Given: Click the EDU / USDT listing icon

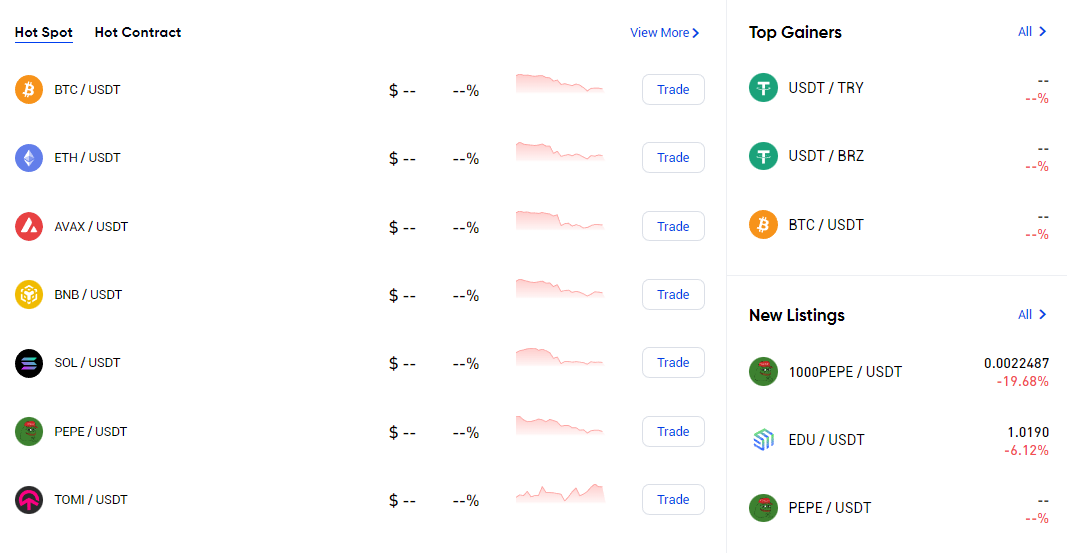Looking at the screenshot, I should click(x=764, y=440).
